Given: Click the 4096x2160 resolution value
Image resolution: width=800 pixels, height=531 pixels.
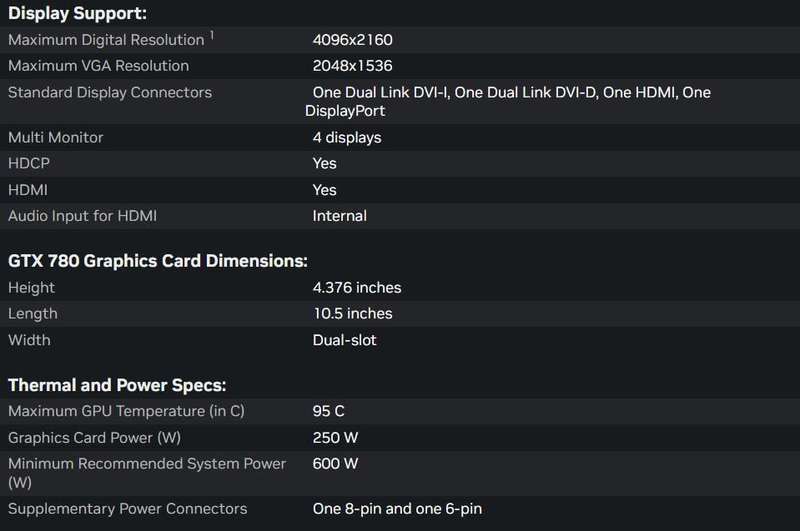Looking at the screenshot, I should (x=353, y=40).
